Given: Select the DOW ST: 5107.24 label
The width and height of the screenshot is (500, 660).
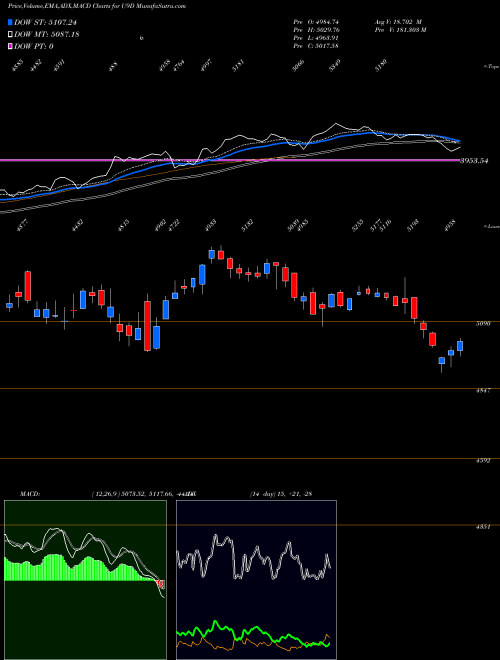Looking at the screenshot, I should [45, 22].
